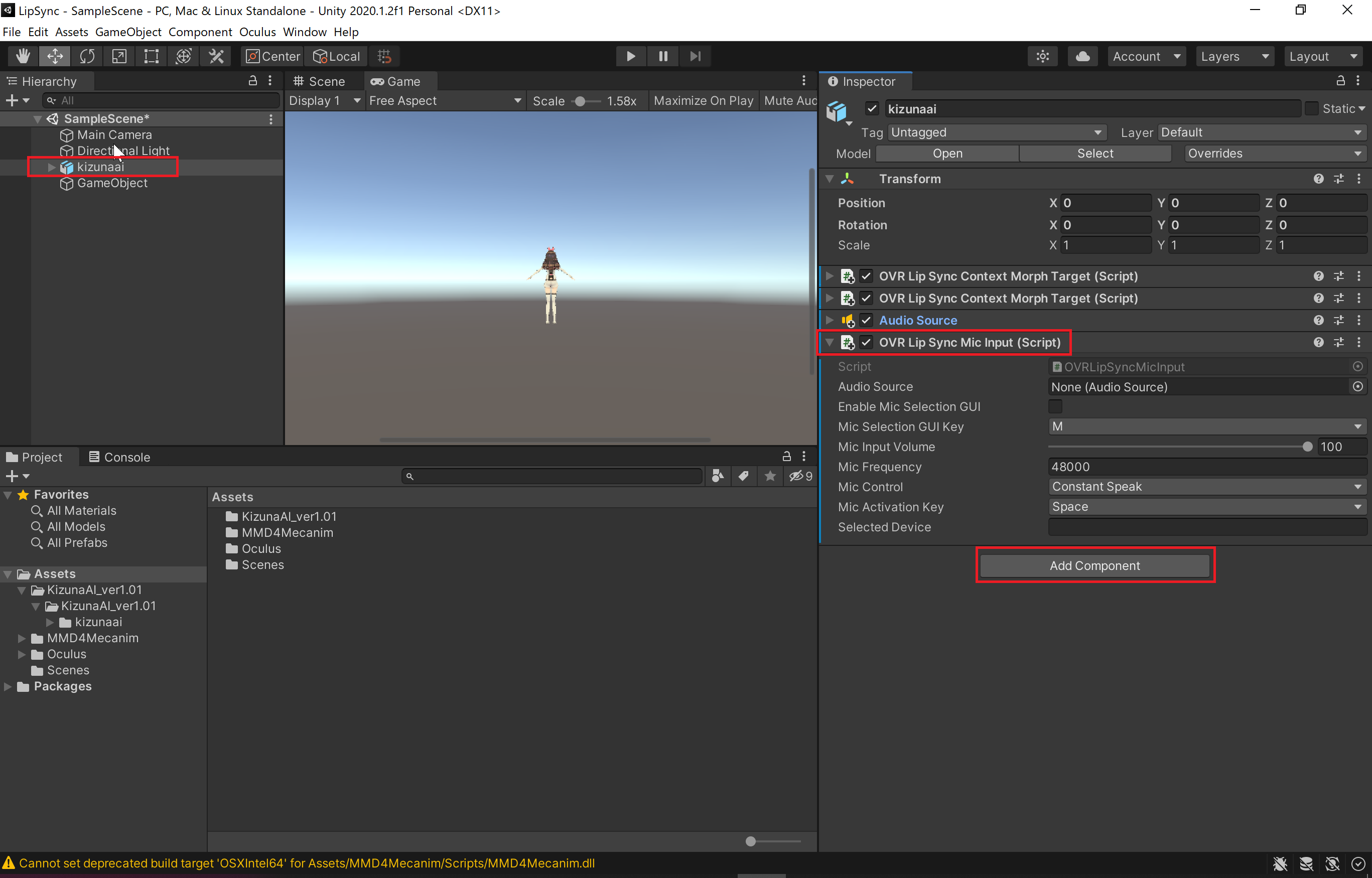1372x878 pixels.
Task: Select the Rotate tool
Action: point(87,56)
